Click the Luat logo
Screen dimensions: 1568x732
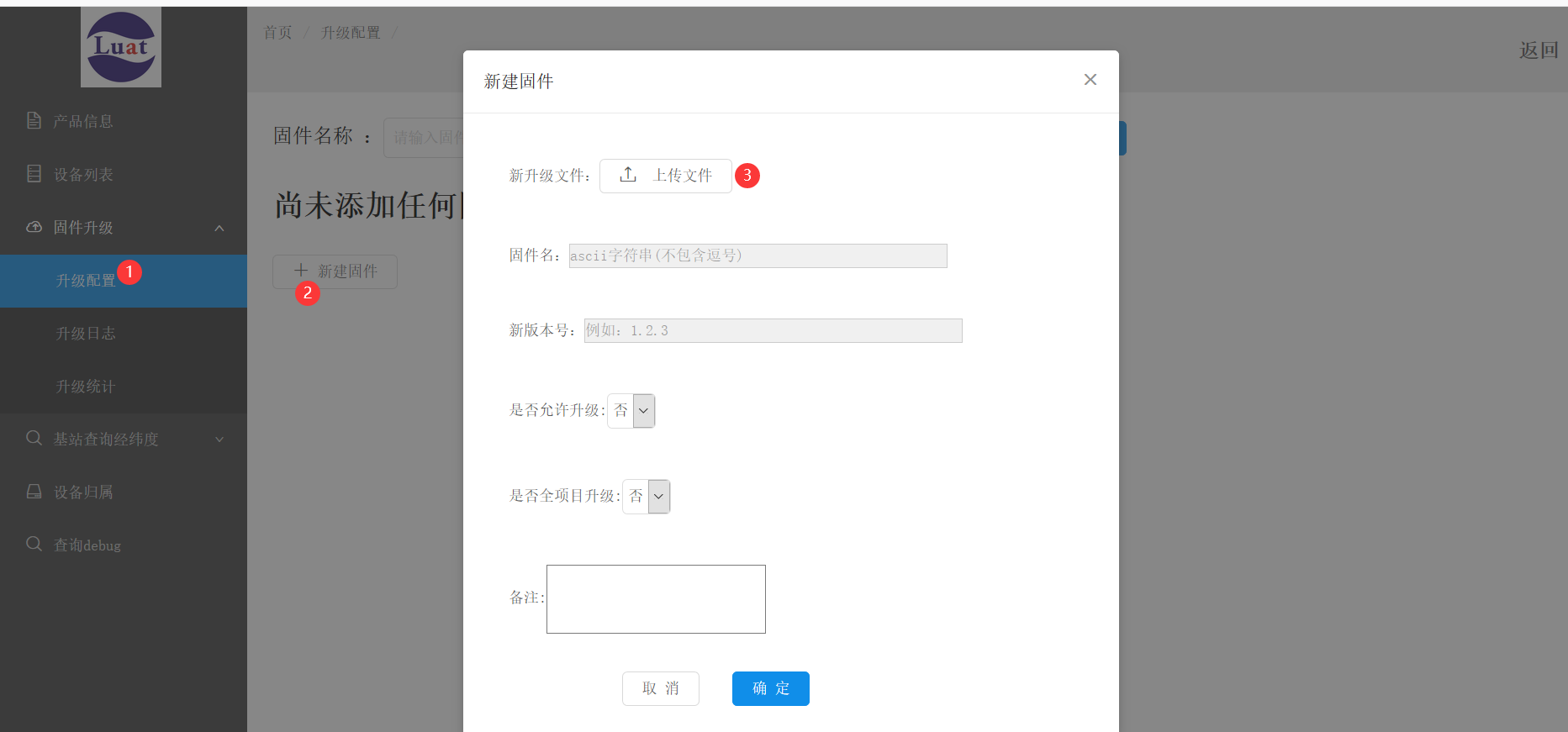pos(121,47)
